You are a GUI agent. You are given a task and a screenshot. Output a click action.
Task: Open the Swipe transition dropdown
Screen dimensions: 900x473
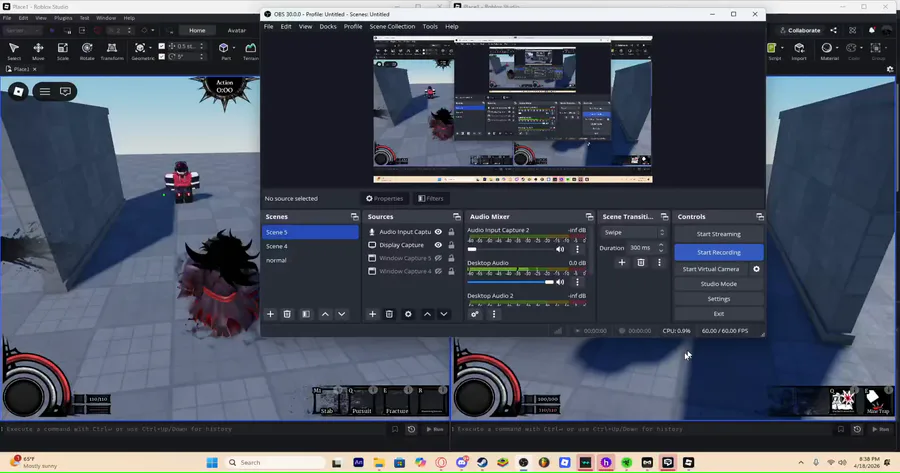633,232
